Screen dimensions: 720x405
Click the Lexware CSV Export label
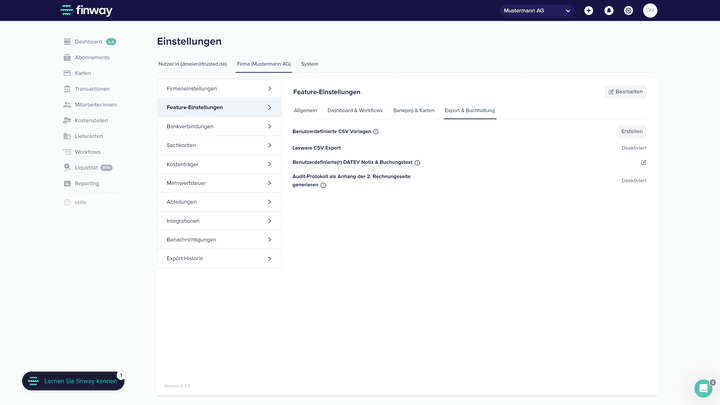(x=316, y=148)
